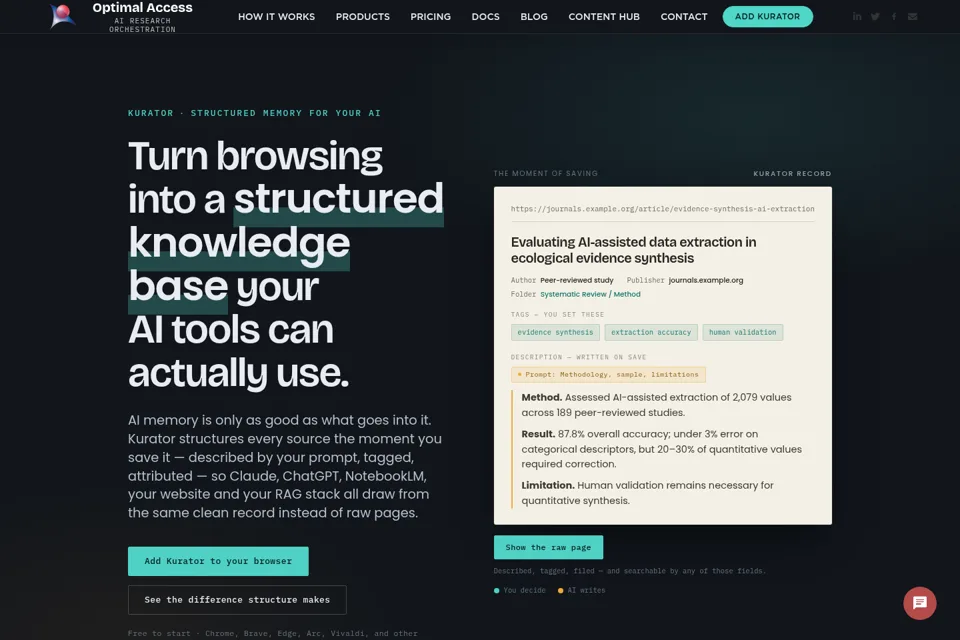Select the extraction accuracy tag
960x640 pixels.
(651, 333)
